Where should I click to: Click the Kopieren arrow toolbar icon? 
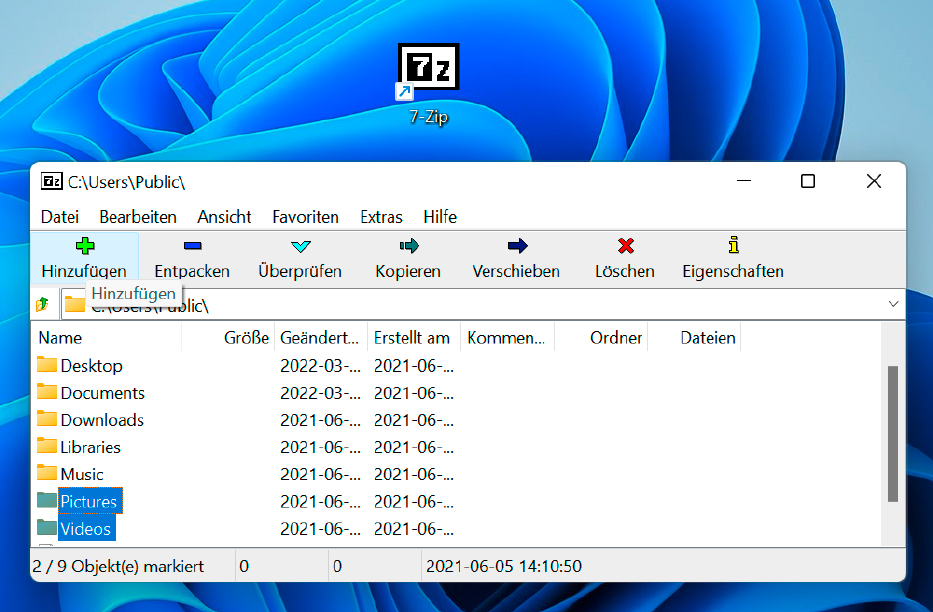(409, 246)
